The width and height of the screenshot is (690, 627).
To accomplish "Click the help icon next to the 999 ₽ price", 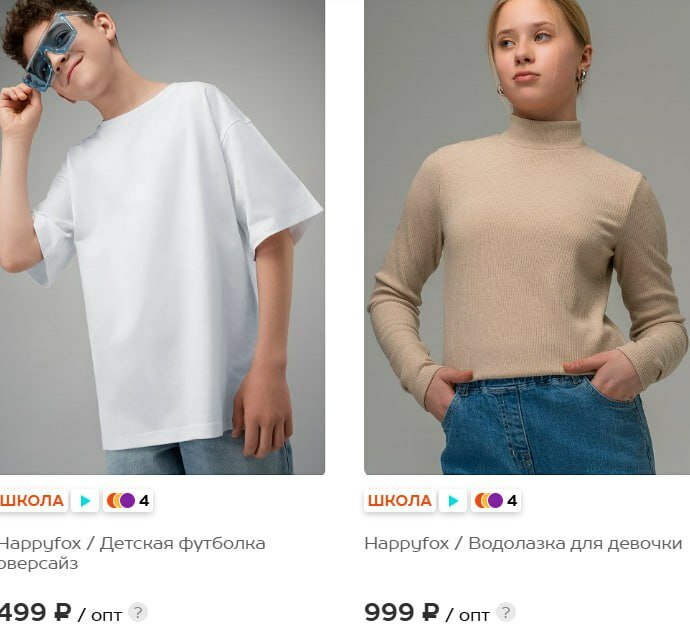I will [x=506, y=612].
